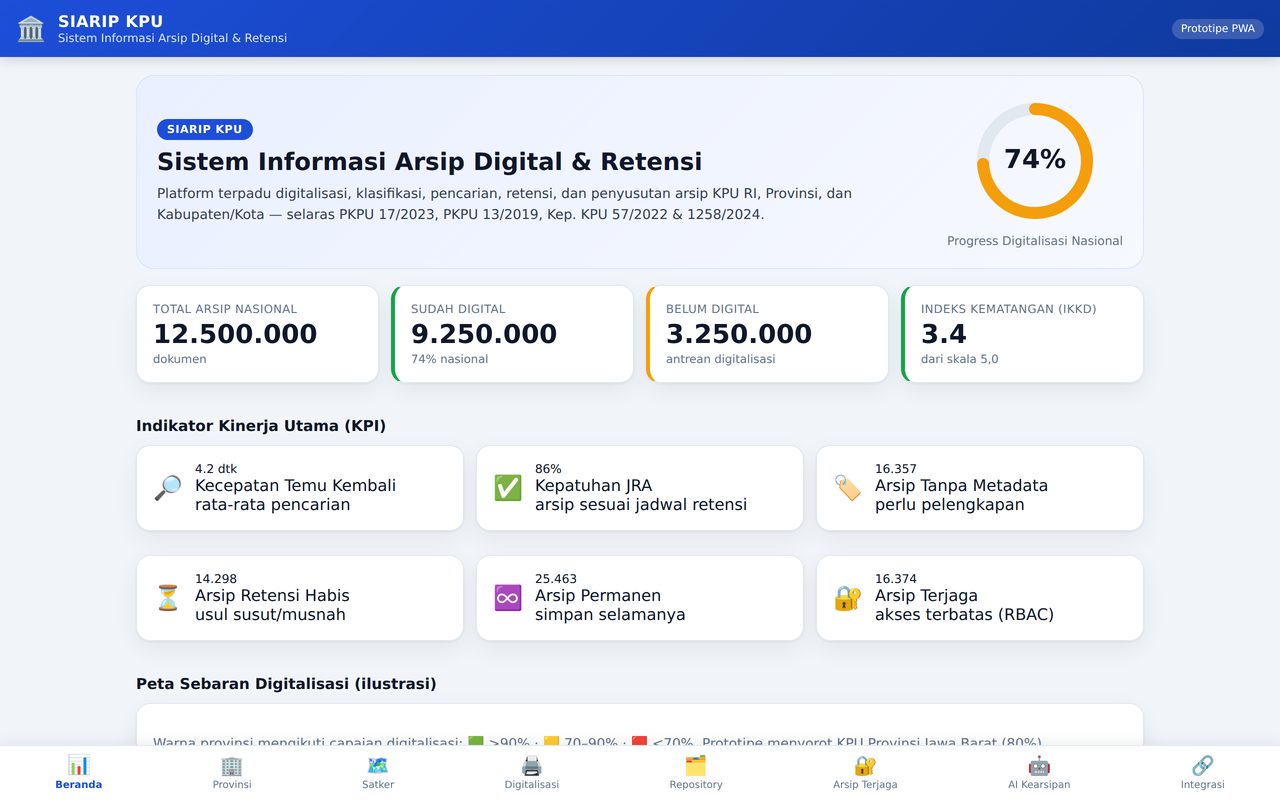Click the Indikator Kinerja Utama (KPI) heading
The width and height of the screenshot is (1280, 800).
coord(261,426)
